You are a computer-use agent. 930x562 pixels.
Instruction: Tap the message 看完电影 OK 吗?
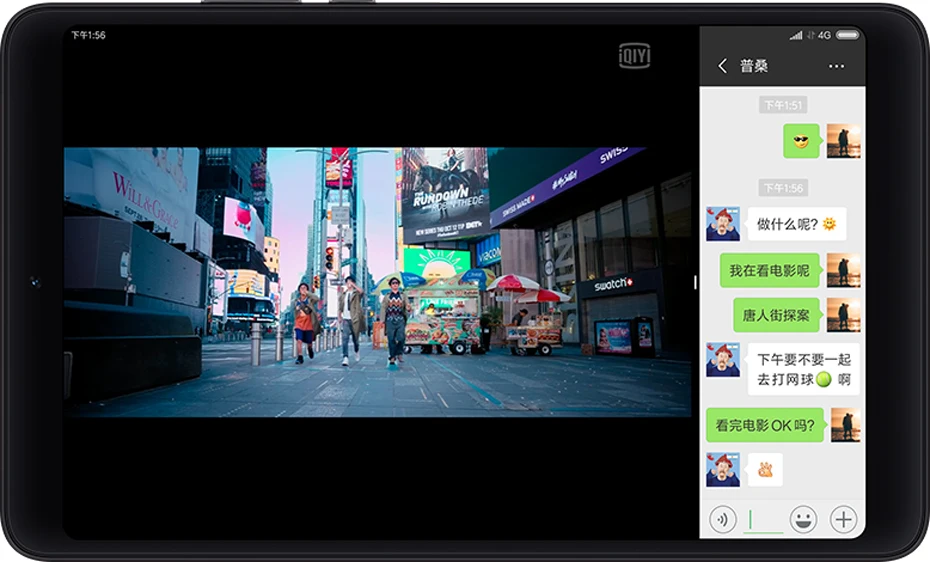[765, 425]
